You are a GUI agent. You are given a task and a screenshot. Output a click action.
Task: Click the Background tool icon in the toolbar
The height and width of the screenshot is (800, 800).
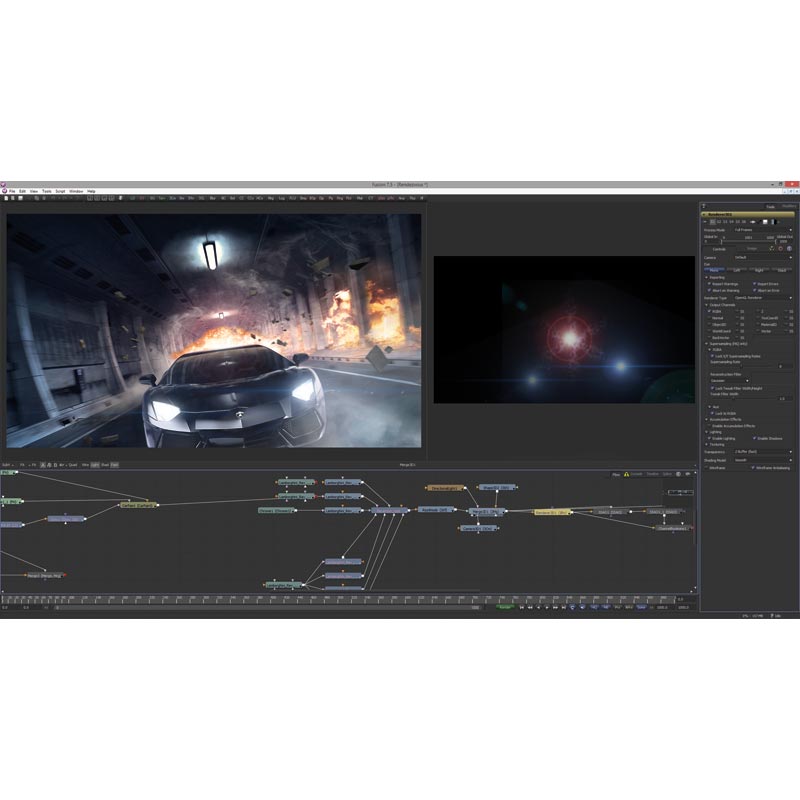click(x=153, y=197)
